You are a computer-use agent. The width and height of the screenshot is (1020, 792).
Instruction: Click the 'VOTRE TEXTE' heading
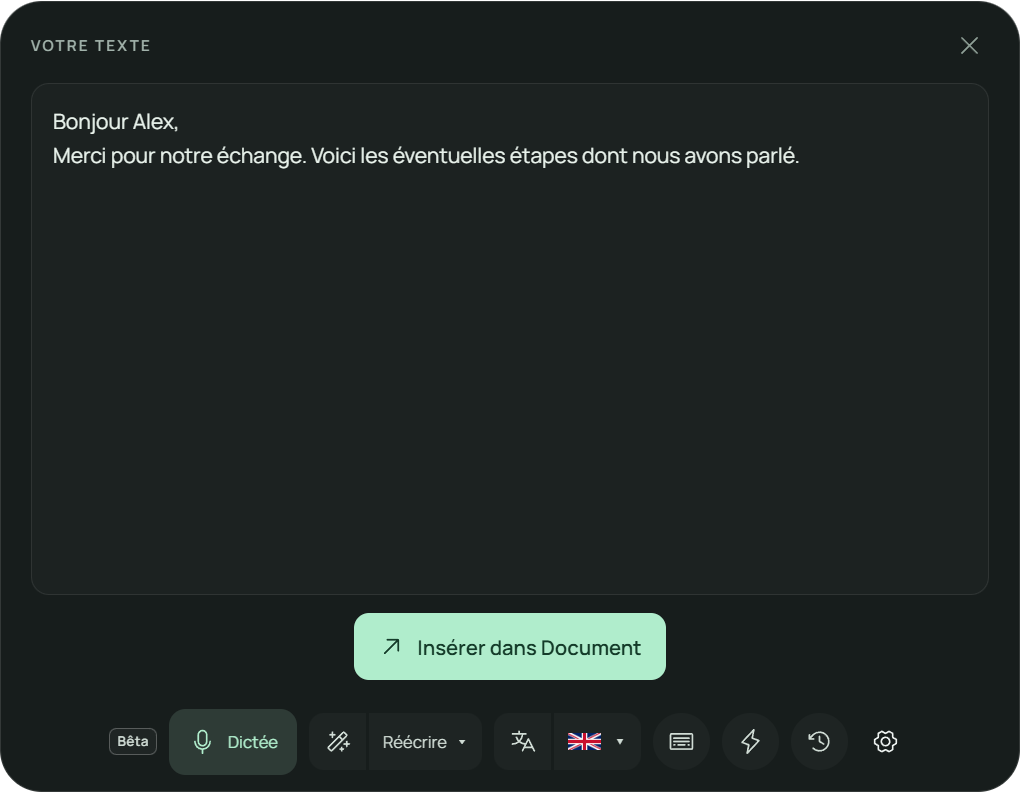(90, 46)
